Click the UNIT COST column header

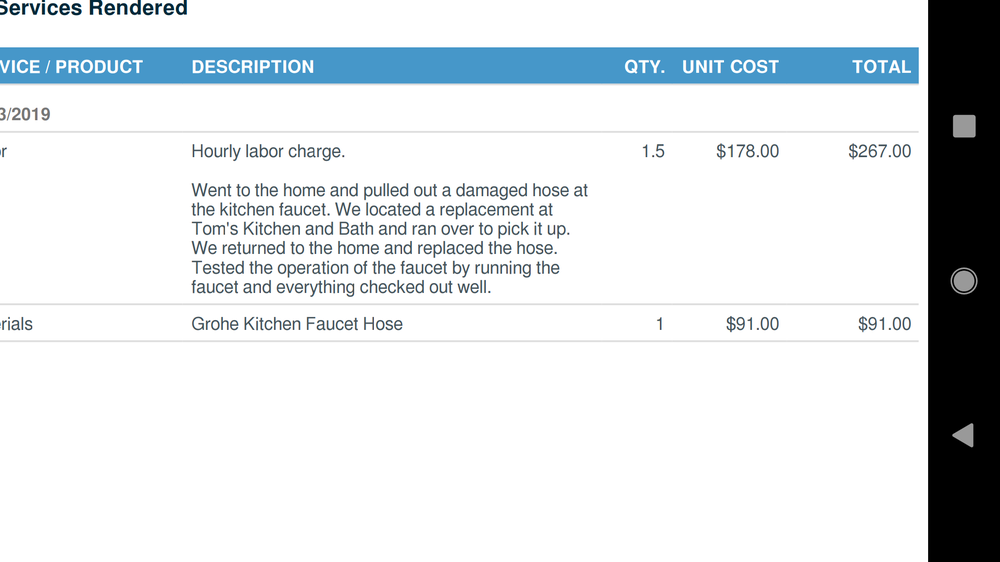click(x=730, y=67)
